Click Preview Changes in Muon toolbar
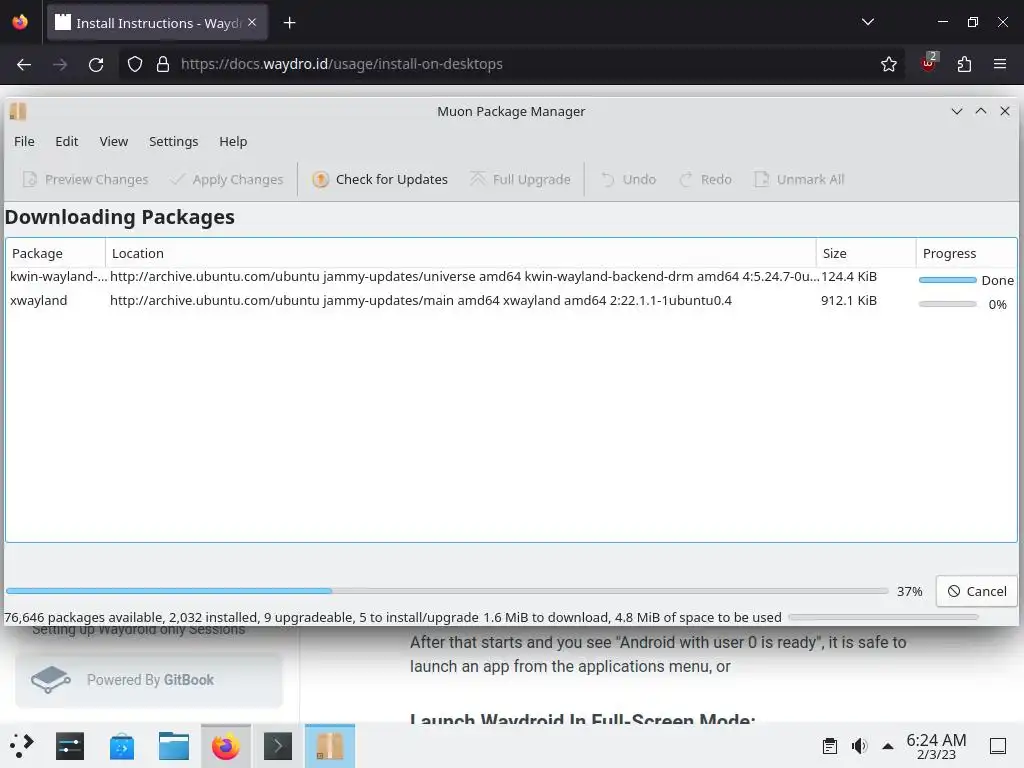Viewport: 1024px width, 768px height. (x=85, y=180)
